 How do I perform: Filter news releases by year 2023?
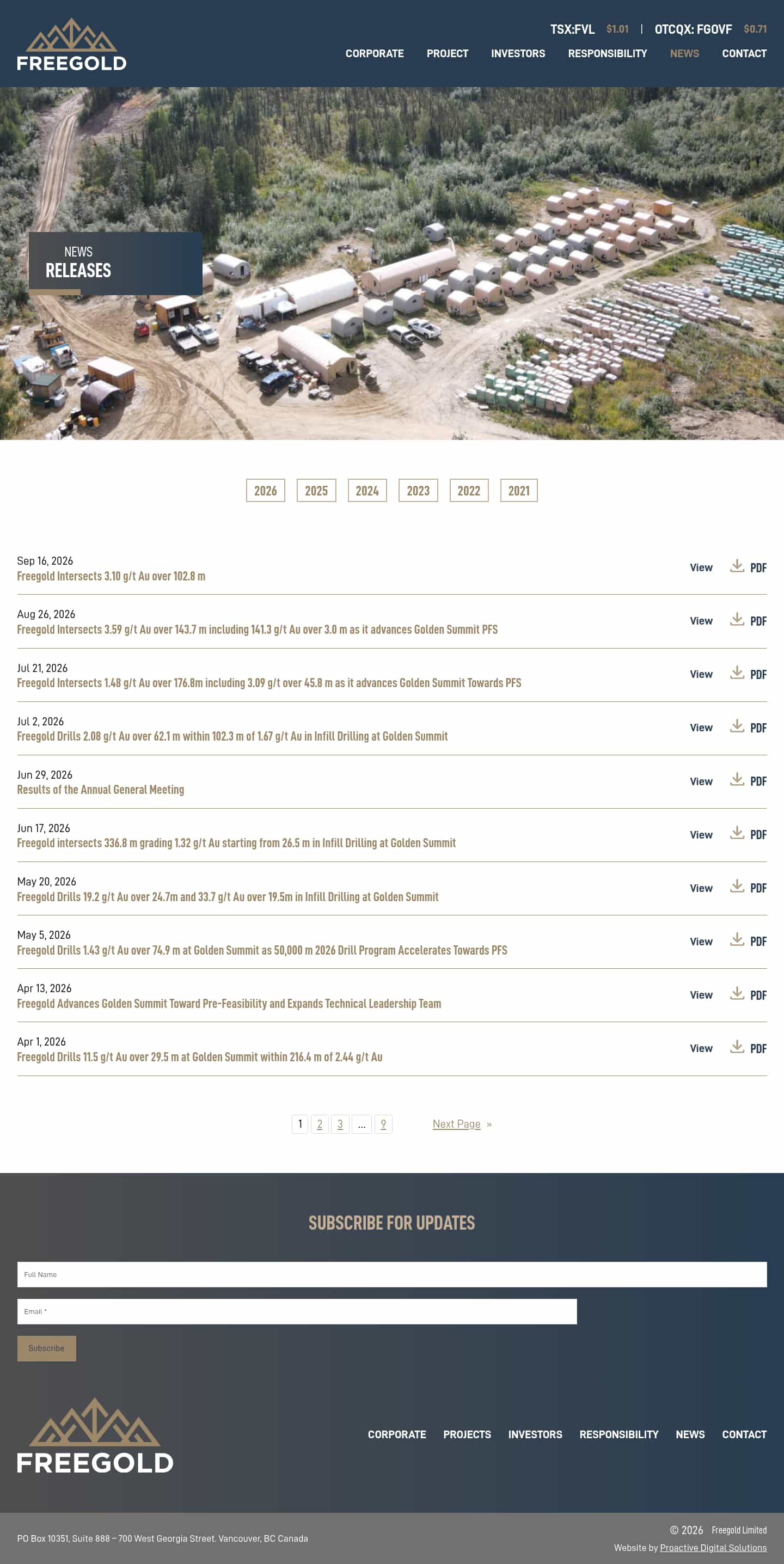(x=418, y=491)
